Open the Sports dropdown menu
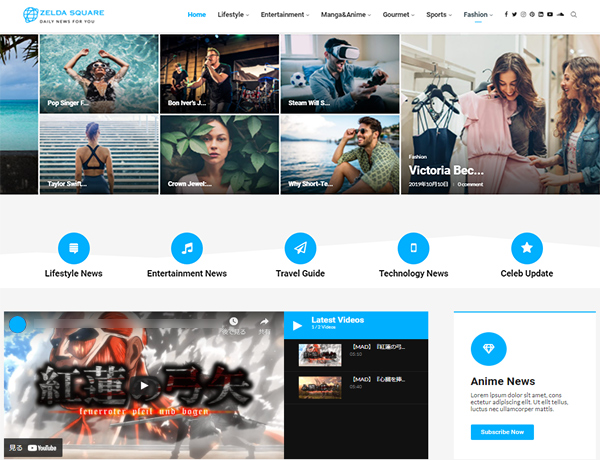The image size is (600, 460). [x=438, y=15]
